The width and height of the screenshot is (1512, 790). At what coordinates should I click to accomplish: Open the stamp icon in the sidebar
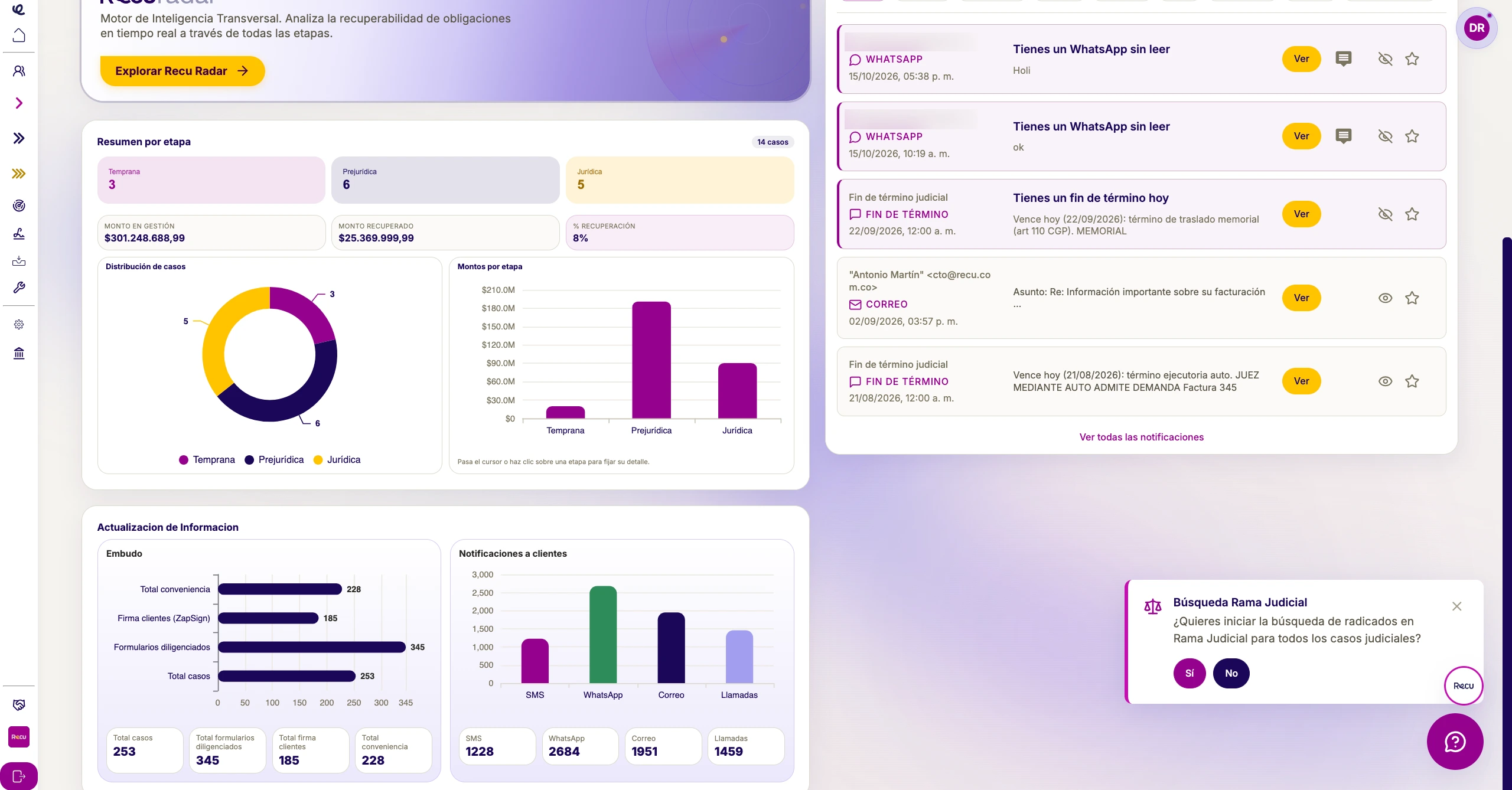pos(19,234)
